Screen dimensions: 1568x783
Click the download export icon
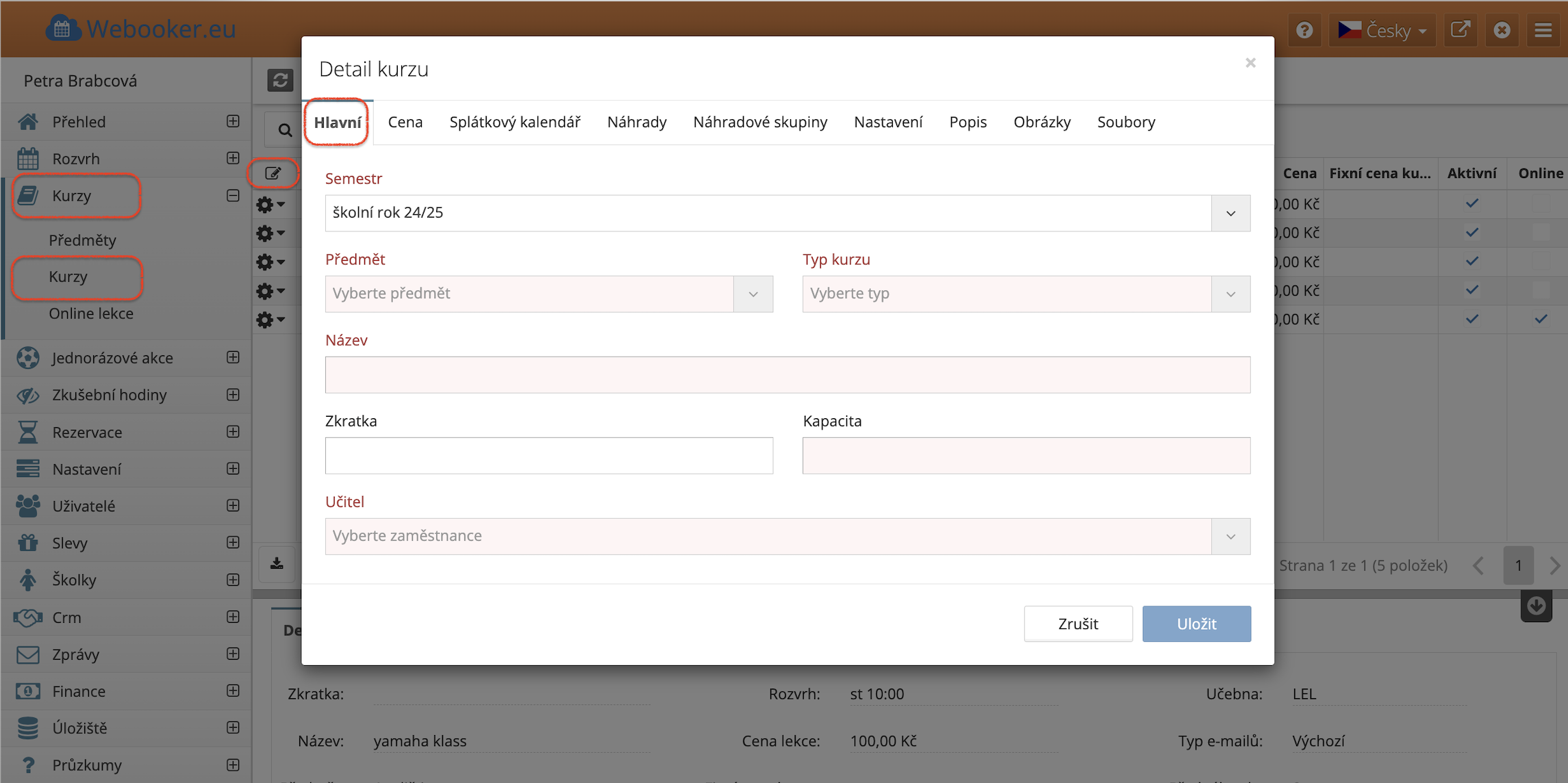[x=277, y=563]
